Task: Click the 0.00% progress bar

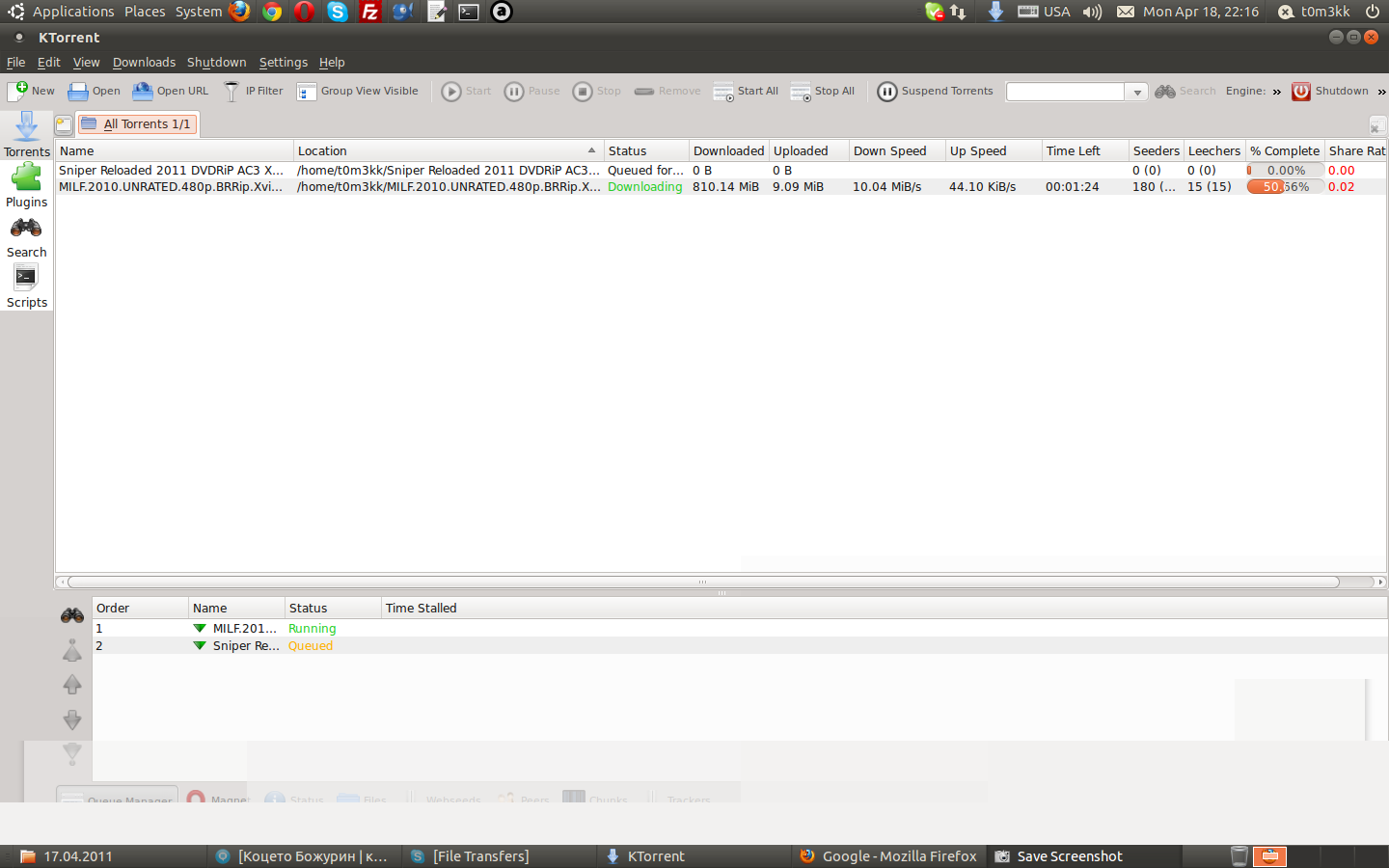Action: tap(1285, 170)
